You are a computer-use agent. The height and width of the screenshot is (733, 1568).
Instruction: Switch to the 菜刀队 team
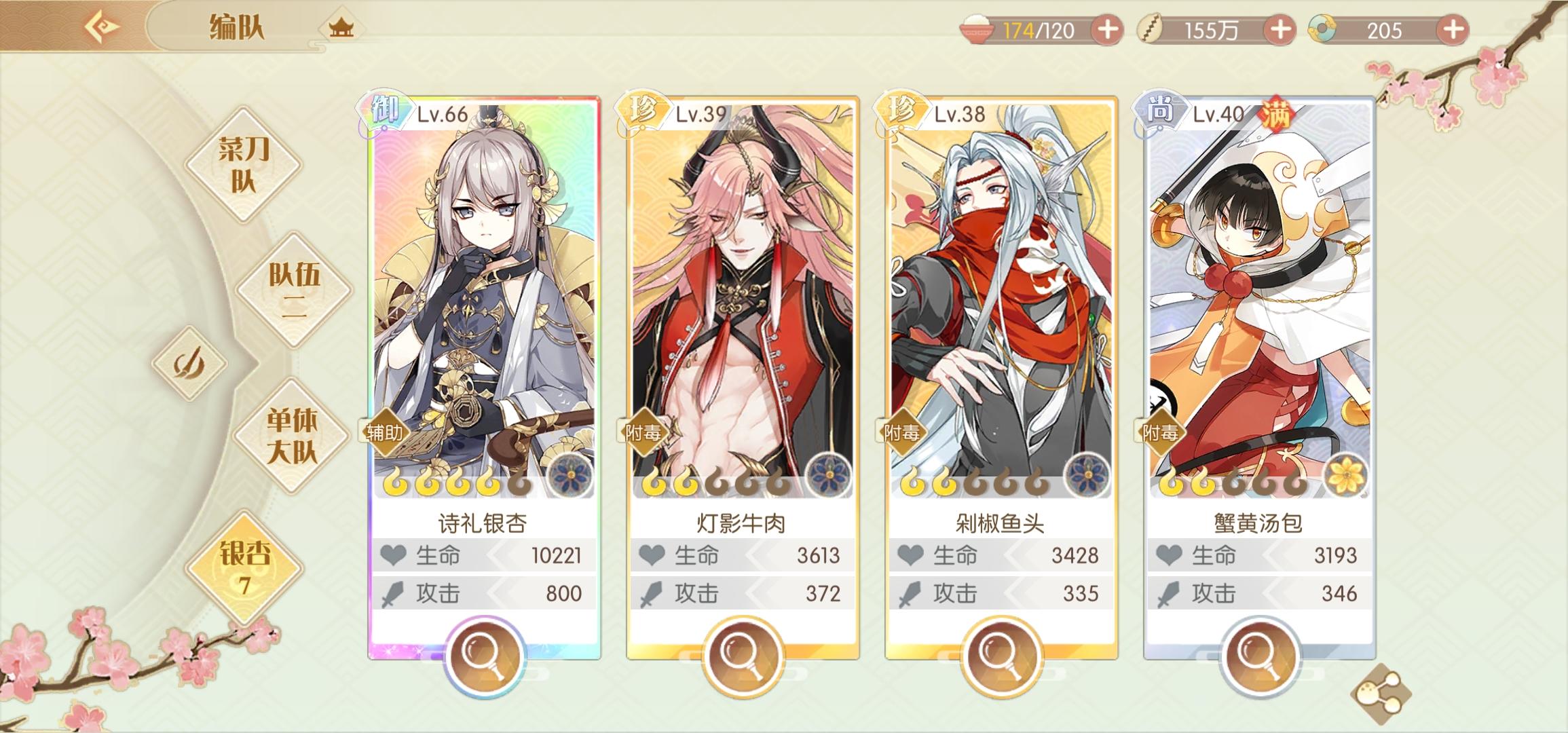pyautogui.click(x=243, y=164)
